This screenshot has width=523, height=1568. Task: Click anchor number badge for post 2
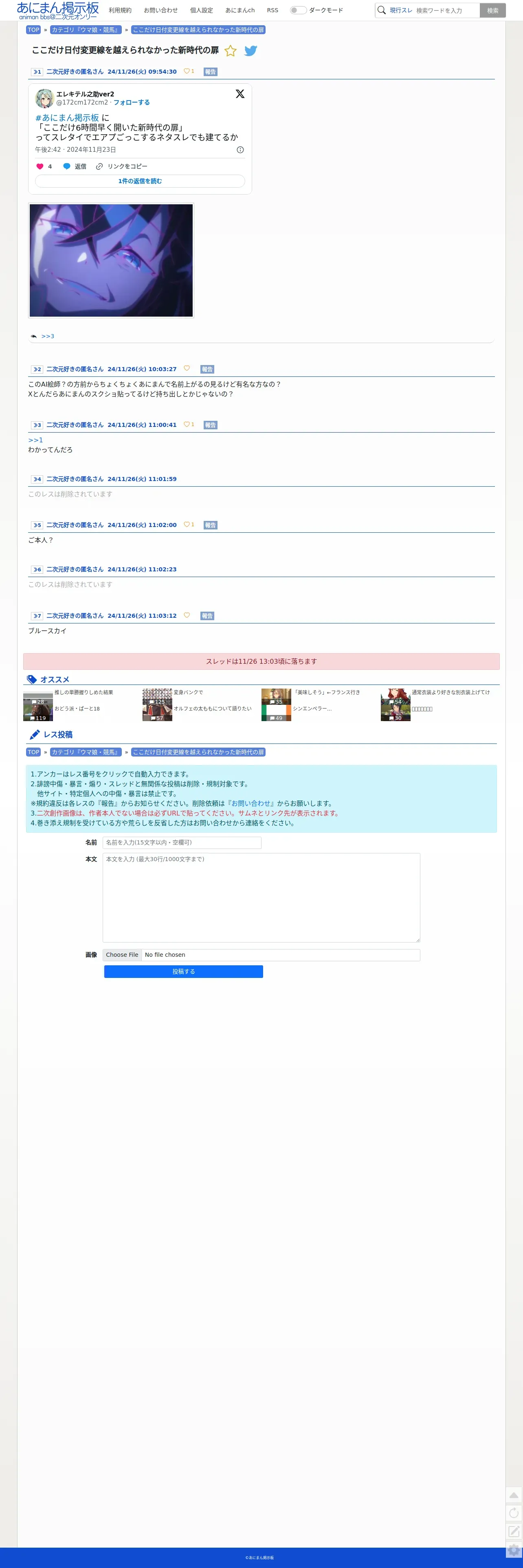(x=37, y=370)
